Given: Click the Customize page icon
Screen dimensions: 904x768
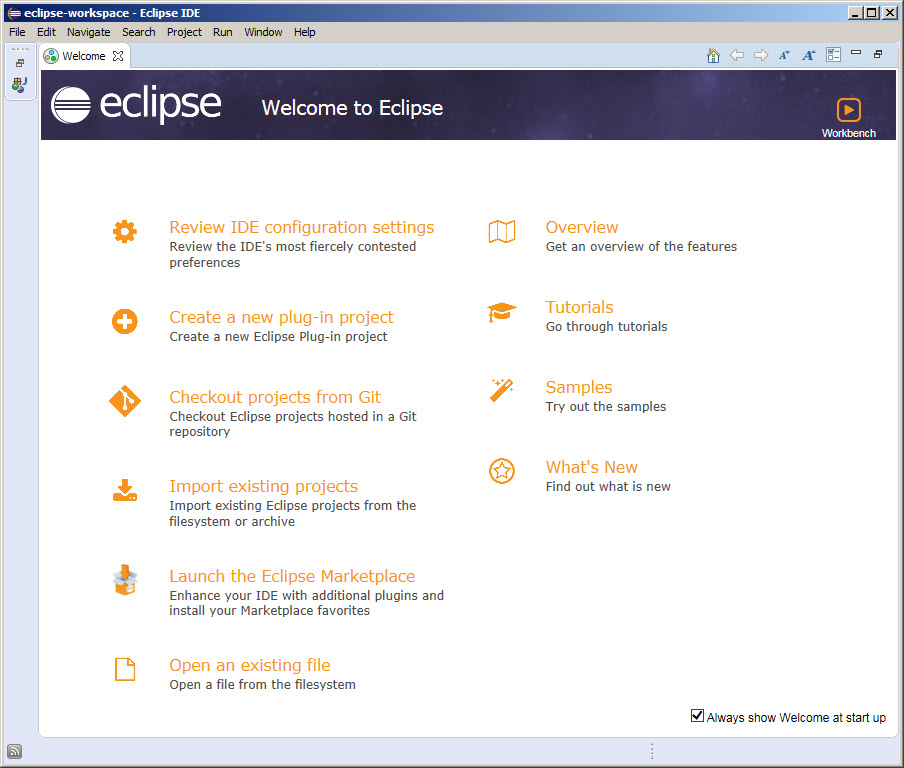Looking at the screenshot, I should (833, 56).
